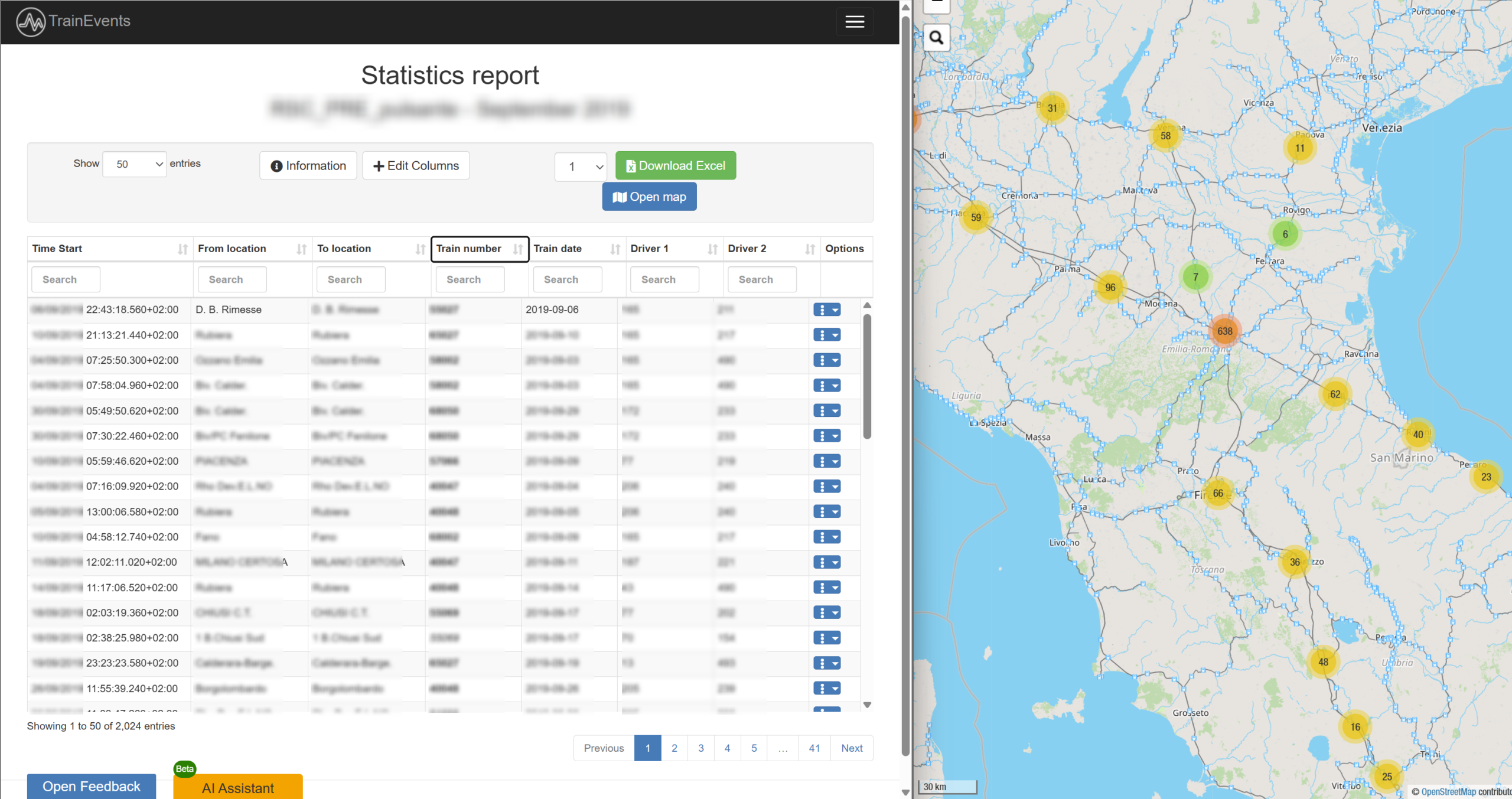1512x799 pixels.
Task: Open the page selector next to Download Excel
Action: pyautogui.click(x=581, y=167)
